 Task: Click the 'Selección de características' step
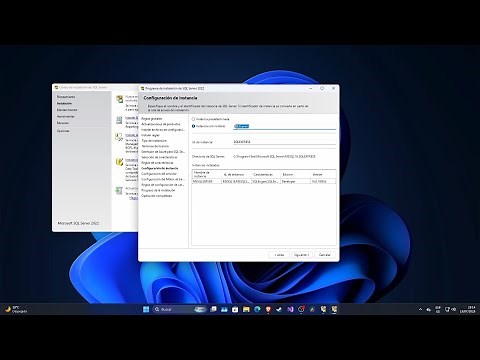159,157
